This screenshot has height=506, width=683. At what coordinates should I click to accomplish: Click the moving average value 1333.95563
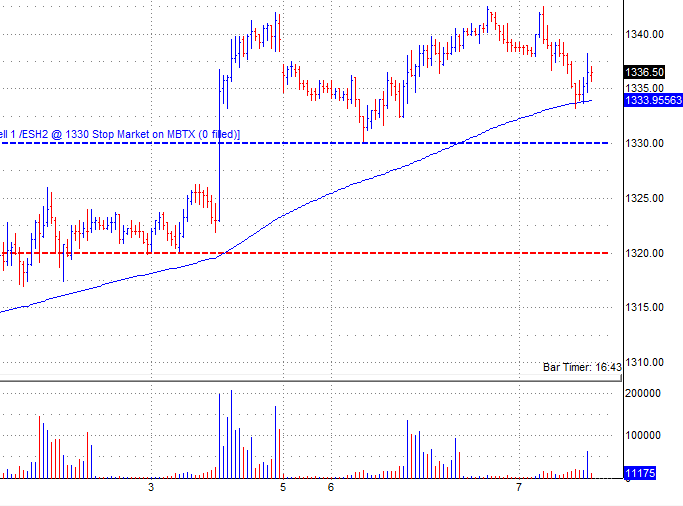653,100
